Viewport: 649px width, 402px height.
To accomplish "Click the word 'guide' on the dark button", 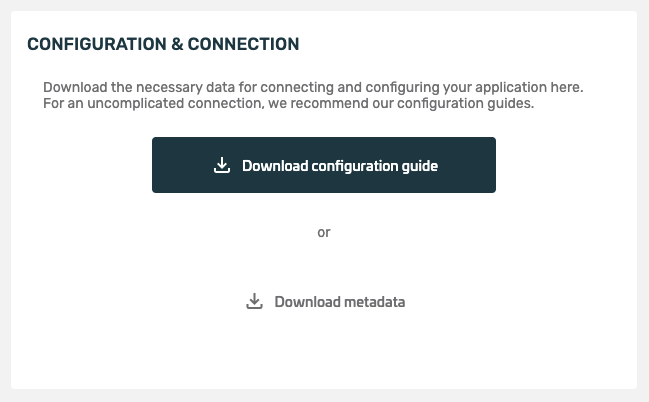I will [x=420, y=165].
